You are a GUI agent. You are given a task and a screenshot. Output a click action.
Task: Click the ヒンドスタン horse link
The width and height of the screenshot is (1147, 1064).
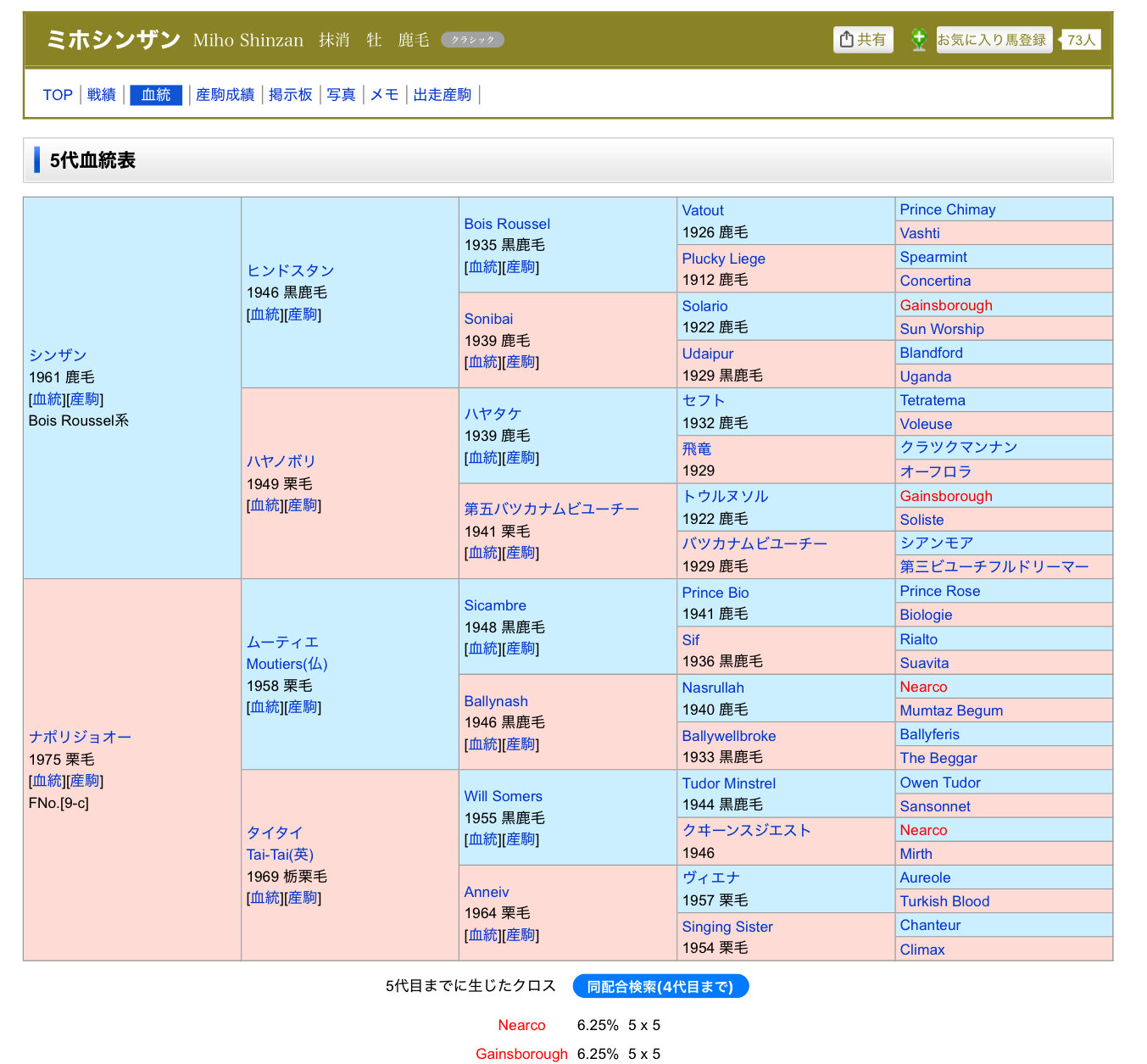tap(290, 270)
